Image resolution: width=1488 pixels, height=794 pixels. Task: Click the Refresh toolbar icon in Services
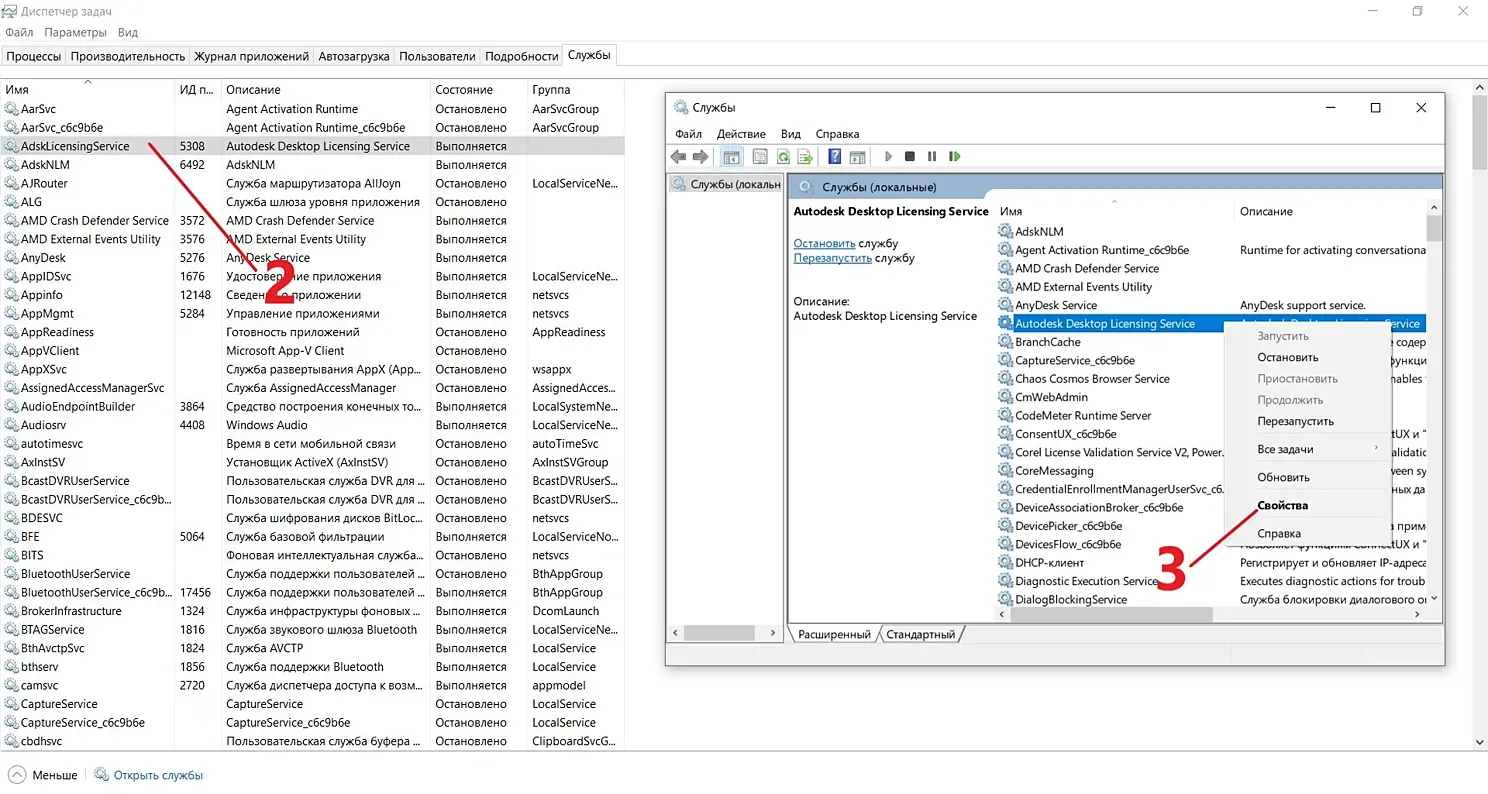[783, 157]
